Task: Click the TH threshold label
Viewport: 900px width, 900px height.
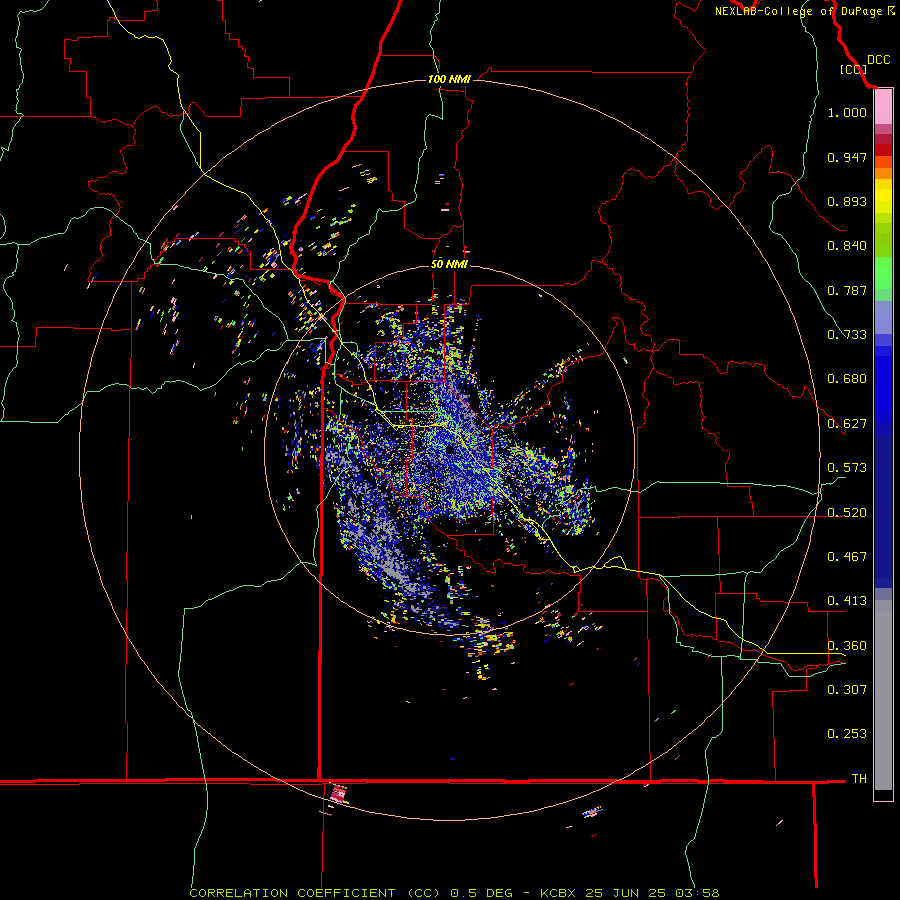Action: (x=859, y=778)
